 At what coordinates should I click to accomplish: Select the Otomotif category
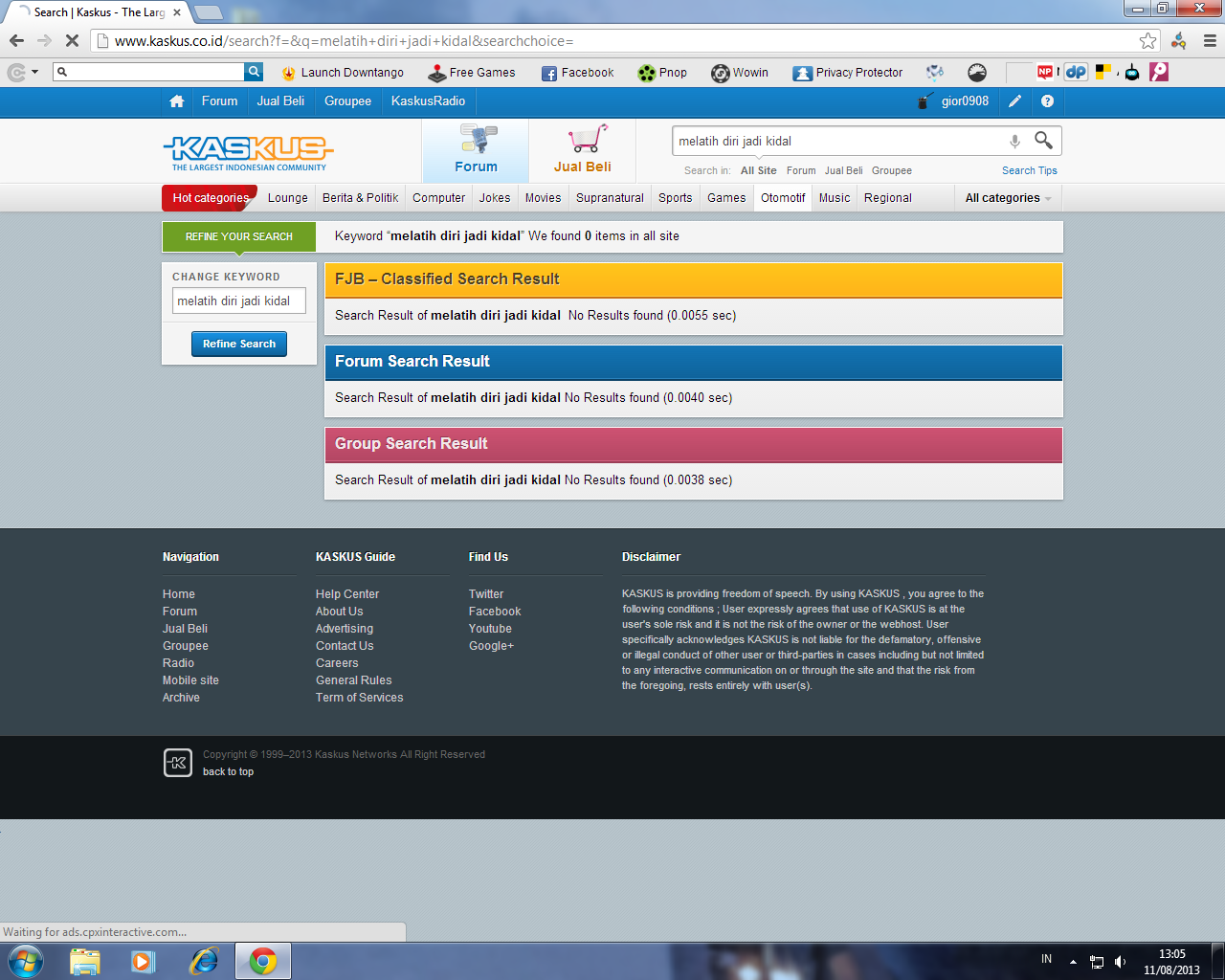coord(783,198)
